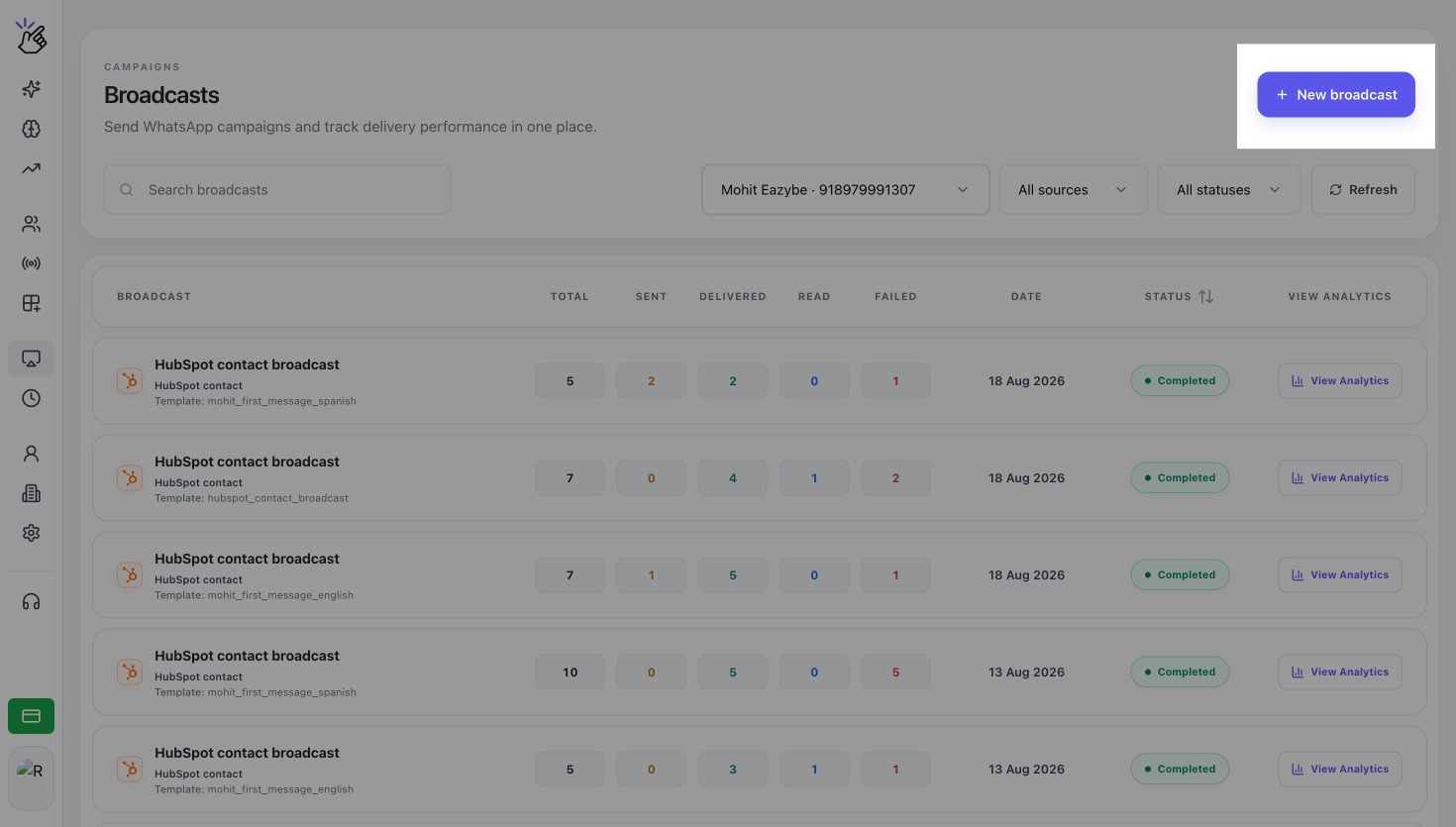
Task: View Analytics for 18 Aug english-template broadcast
Action: coord(1340,575)
